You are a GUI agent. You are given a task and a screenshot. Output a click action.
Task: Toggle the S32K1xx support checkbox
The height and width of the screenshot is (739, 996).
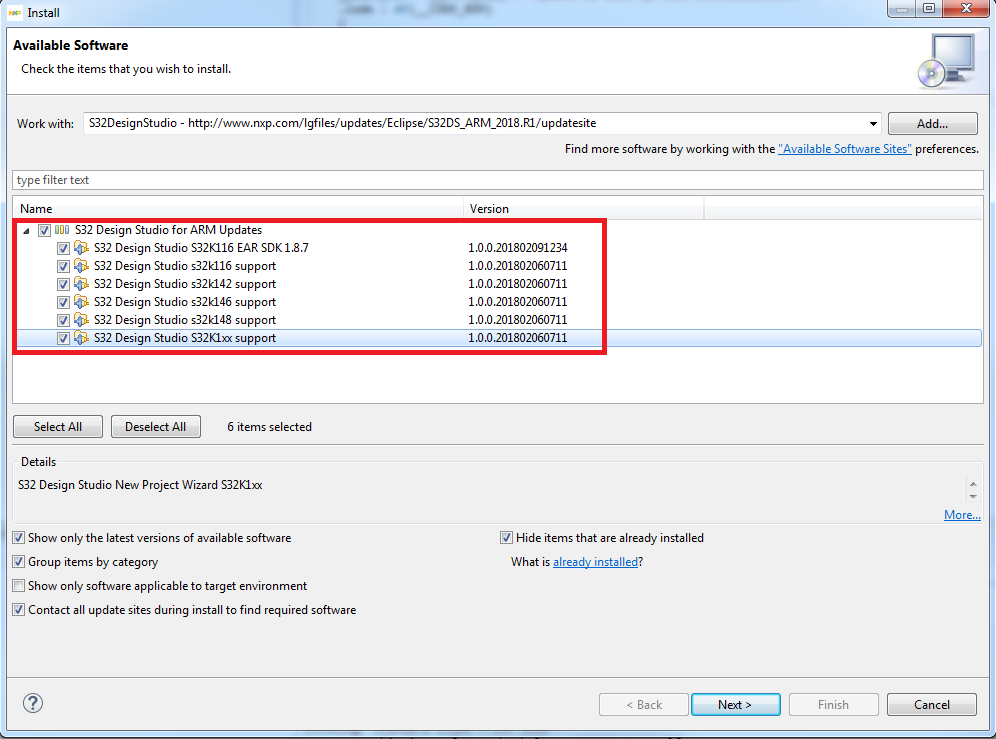pyautogui.click(x=63, y=338)
